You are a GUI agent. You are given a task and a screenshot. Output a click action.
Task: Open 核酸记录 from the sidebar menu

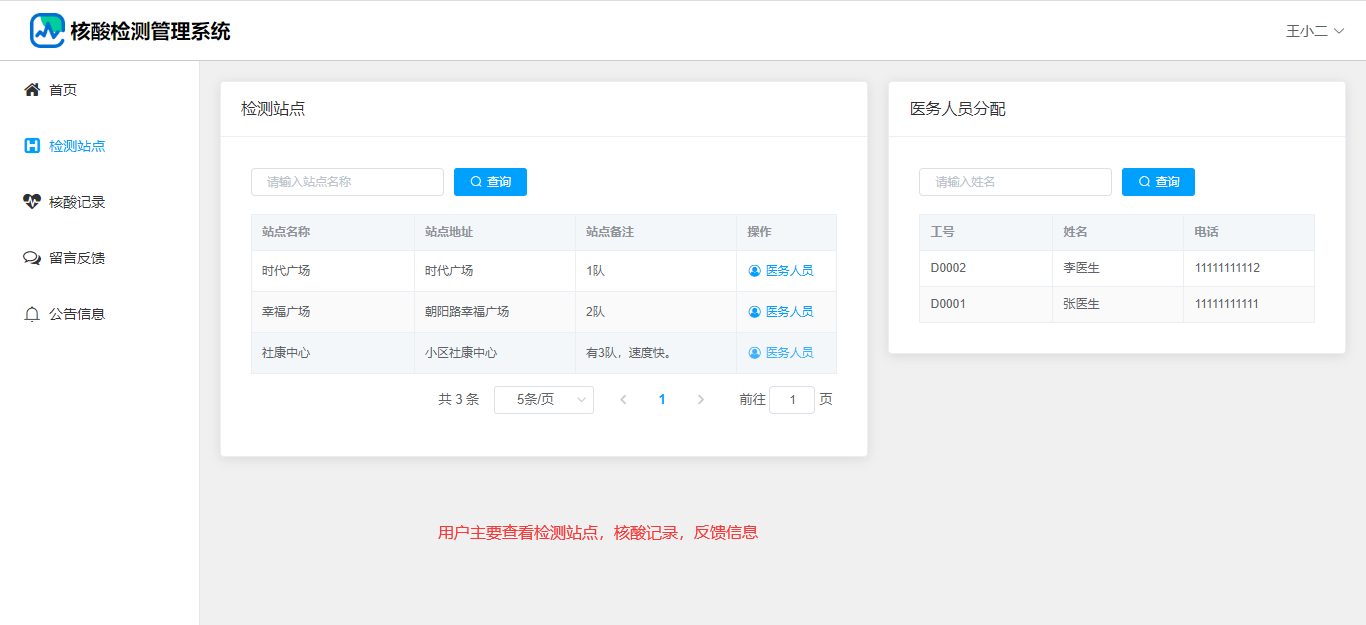[x=77, y=202]
